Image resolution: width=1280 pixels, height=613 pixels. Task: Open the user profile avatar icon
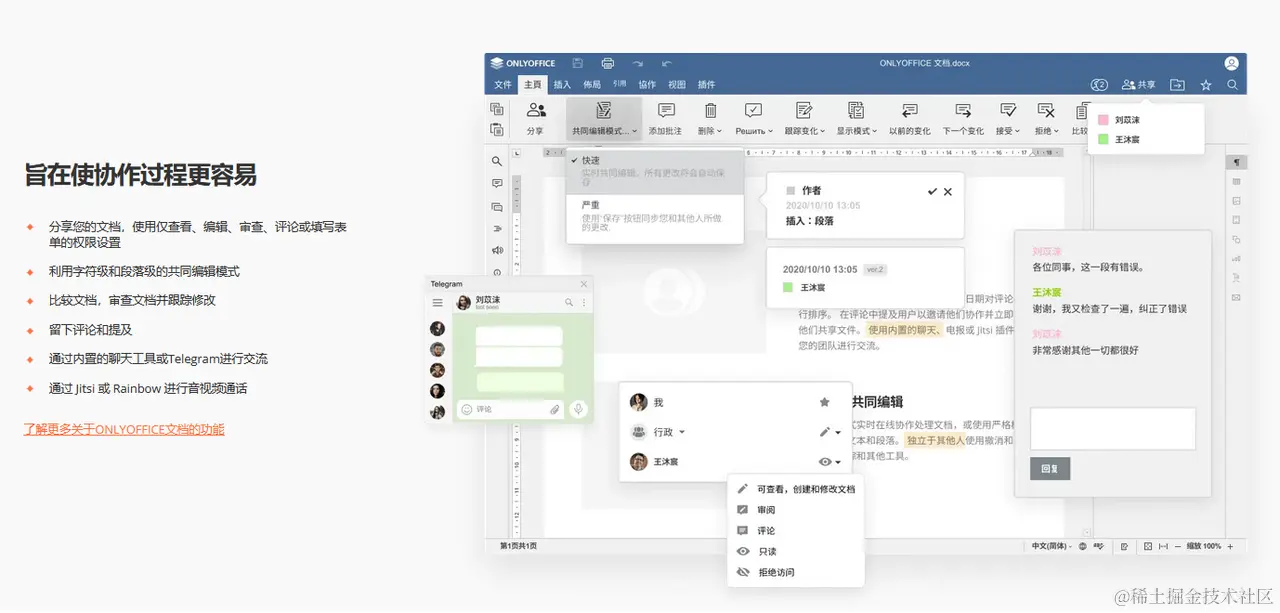[1232, 63]
